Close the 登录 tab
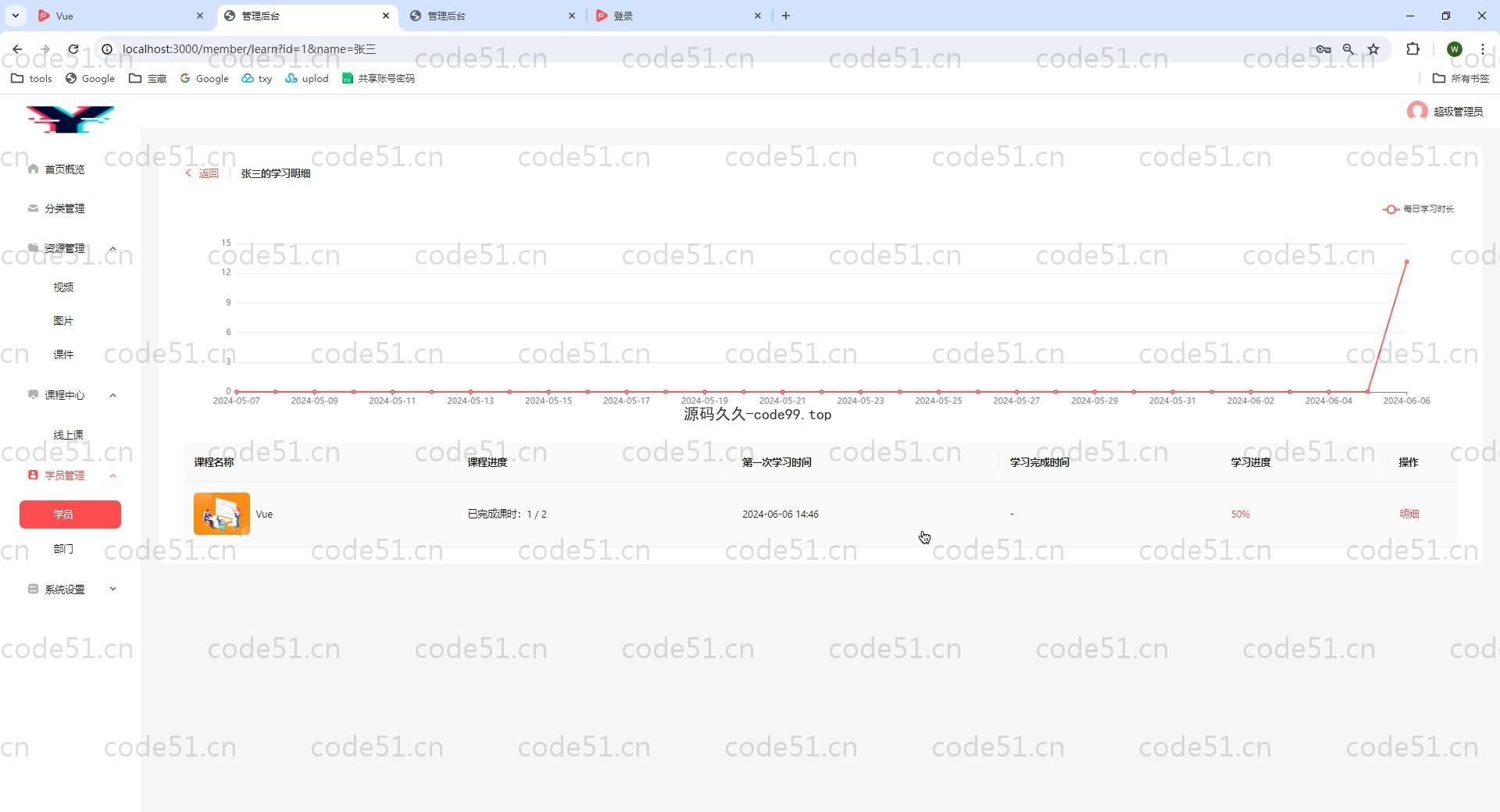This screenshot has height=812, width=1500. [757, 16]
